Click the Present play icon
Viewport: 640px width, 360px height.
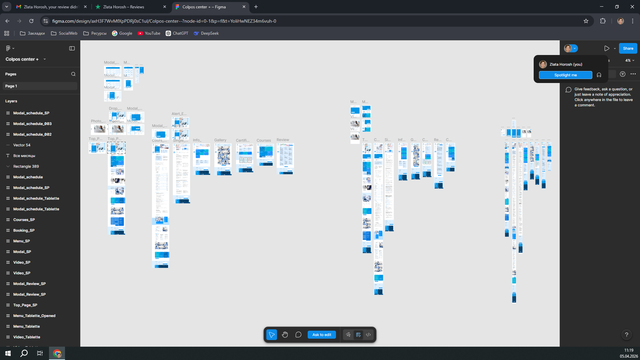tap(607, 48)
